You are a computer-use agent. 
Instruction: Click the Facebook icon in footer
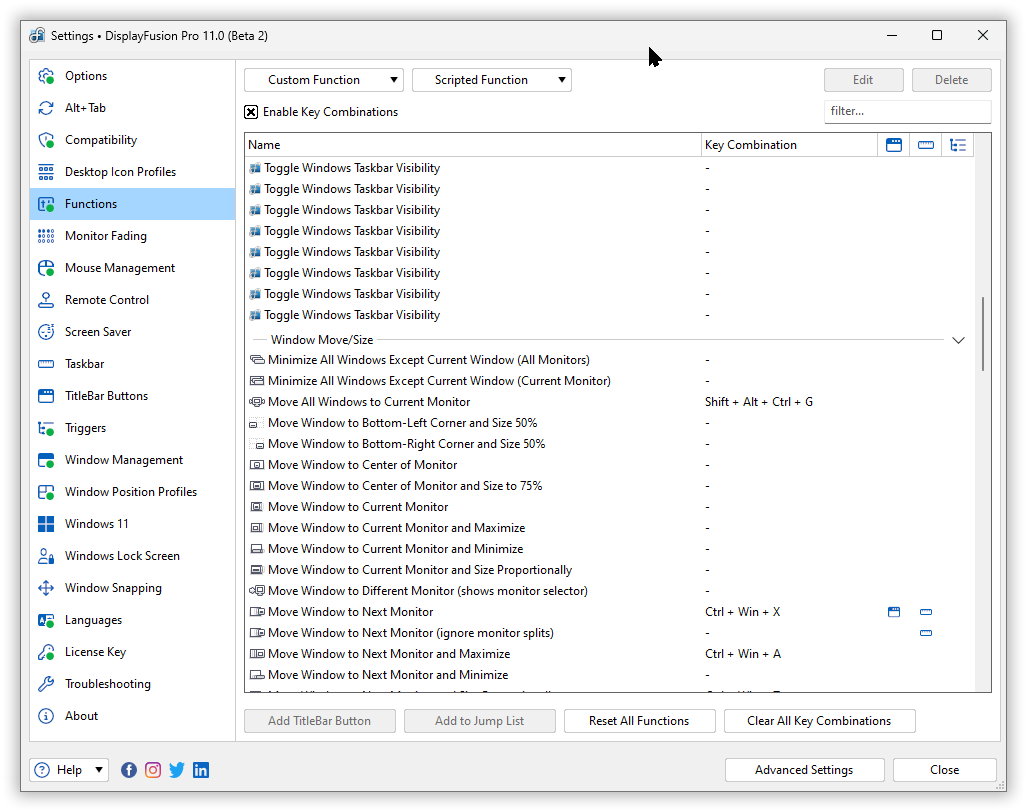(x=129, y=770)
